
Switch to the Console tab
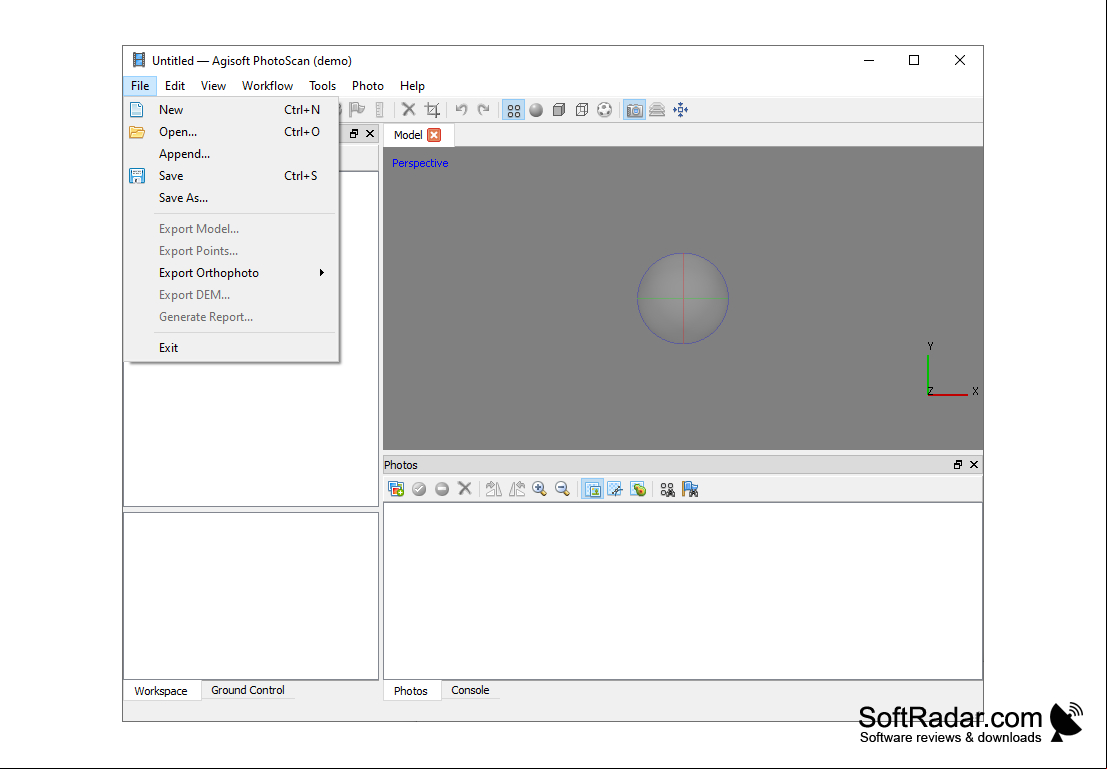470,690
